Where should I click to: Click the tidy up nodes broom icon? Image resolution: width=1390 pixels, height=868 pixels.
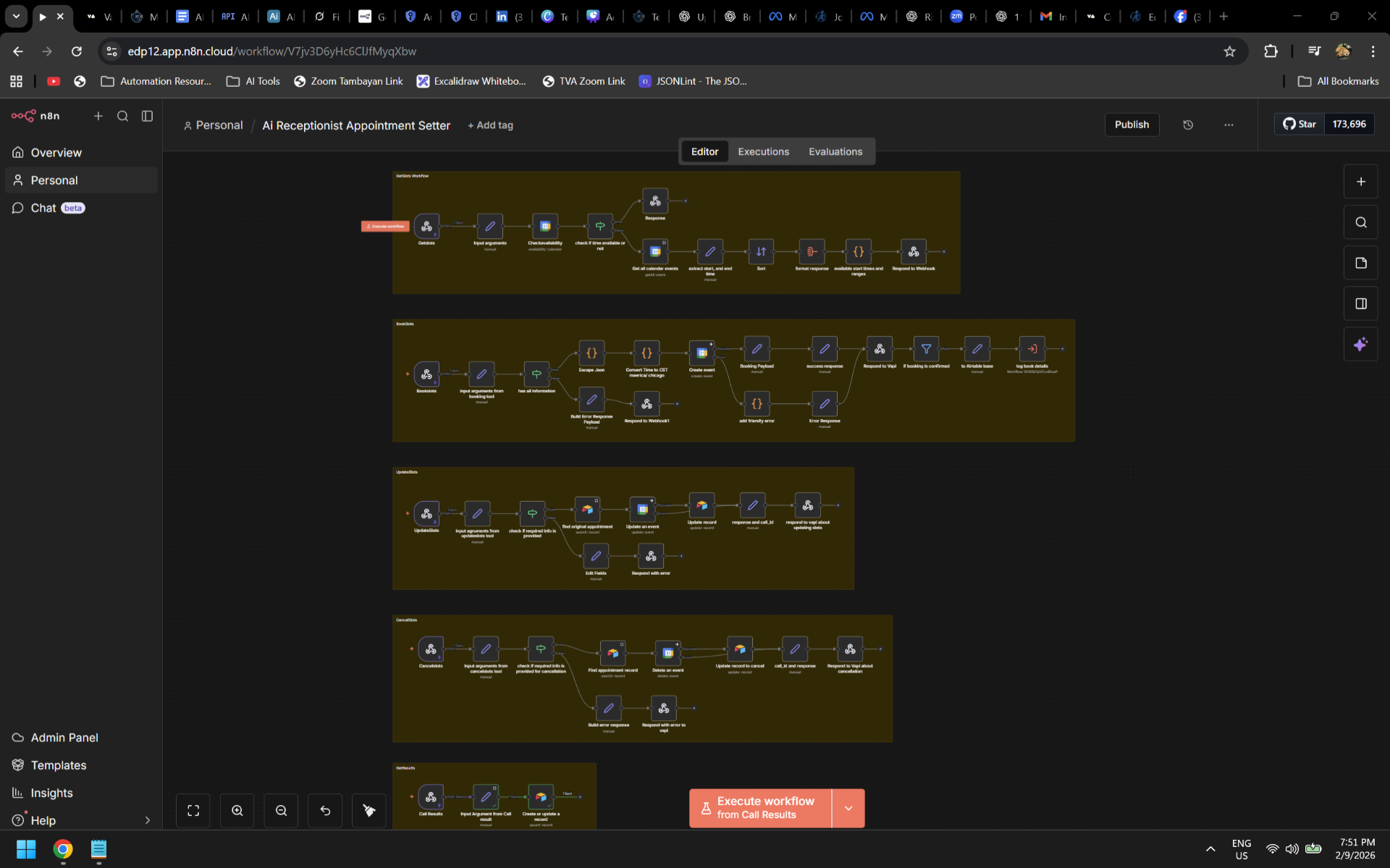click(369, 810)
